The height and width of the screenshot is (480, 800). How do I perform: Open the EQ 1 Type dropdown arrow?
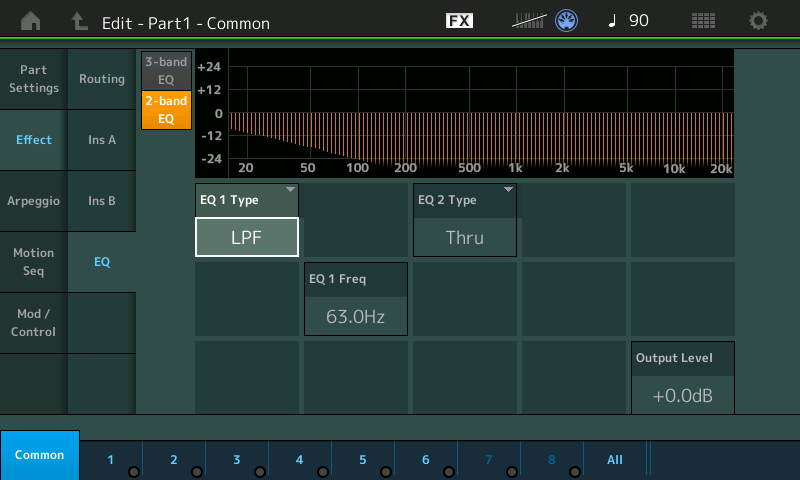(x=290, y=190)
